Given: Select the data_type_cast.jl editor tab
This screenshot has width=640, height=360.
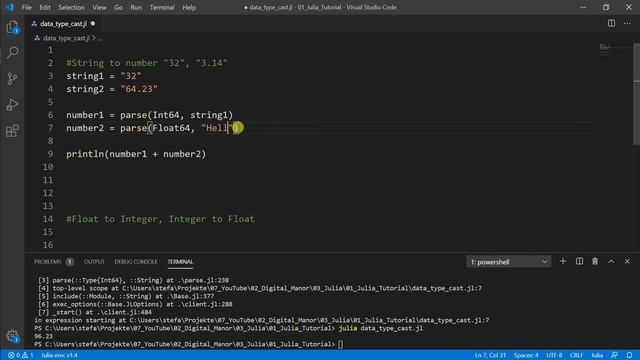Looking at the screenshot, I should [x=63, y=24].
